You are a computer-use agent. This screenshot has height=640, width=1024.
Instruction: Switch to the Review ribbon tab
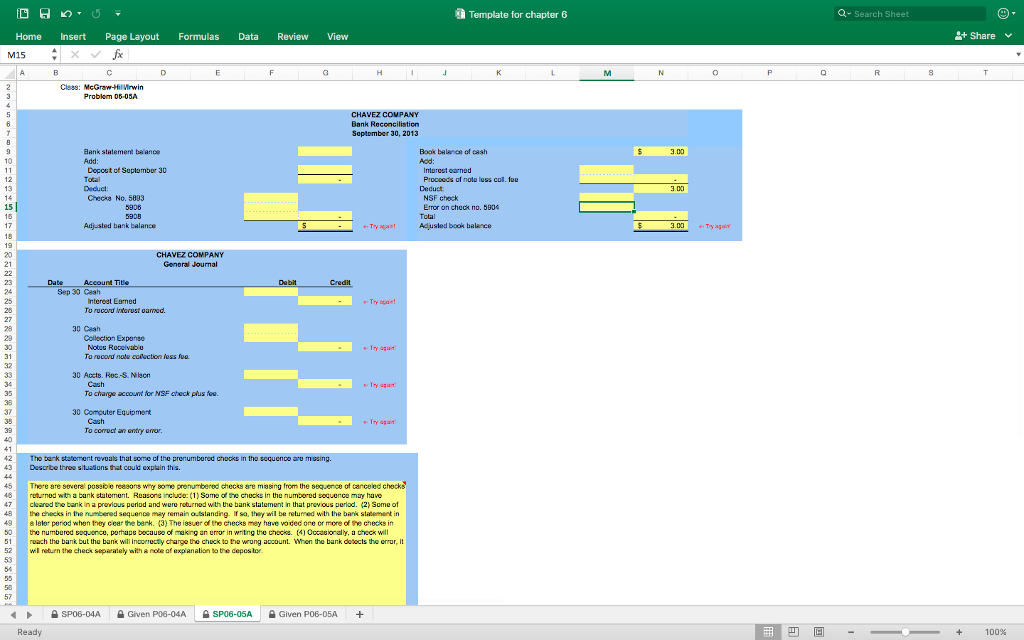(x=292, y=36)
